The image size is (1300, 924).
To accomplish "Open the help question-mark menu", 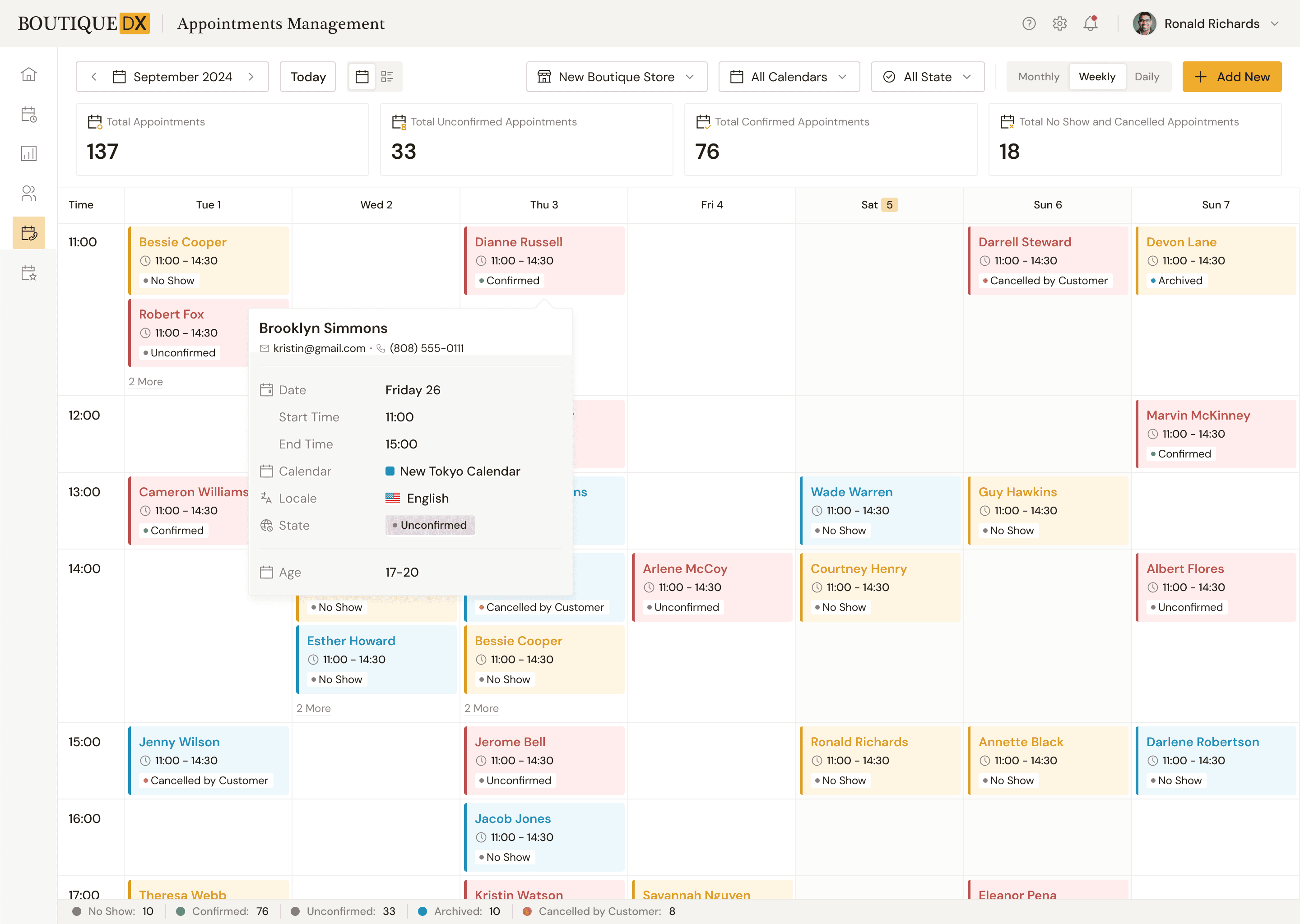I will pos(1029,23).
